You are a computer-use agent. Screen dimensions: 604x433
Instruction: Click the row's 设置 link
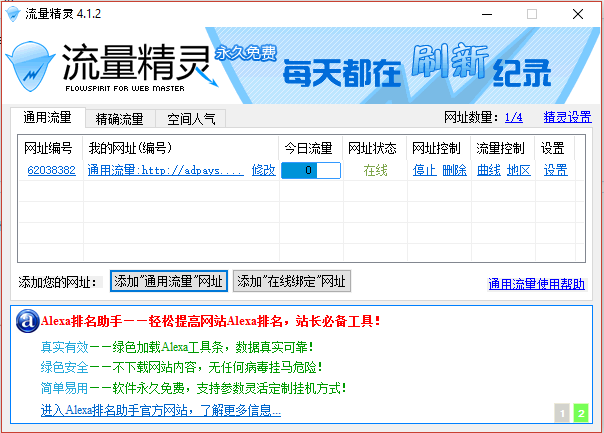[x=555, y=170]
